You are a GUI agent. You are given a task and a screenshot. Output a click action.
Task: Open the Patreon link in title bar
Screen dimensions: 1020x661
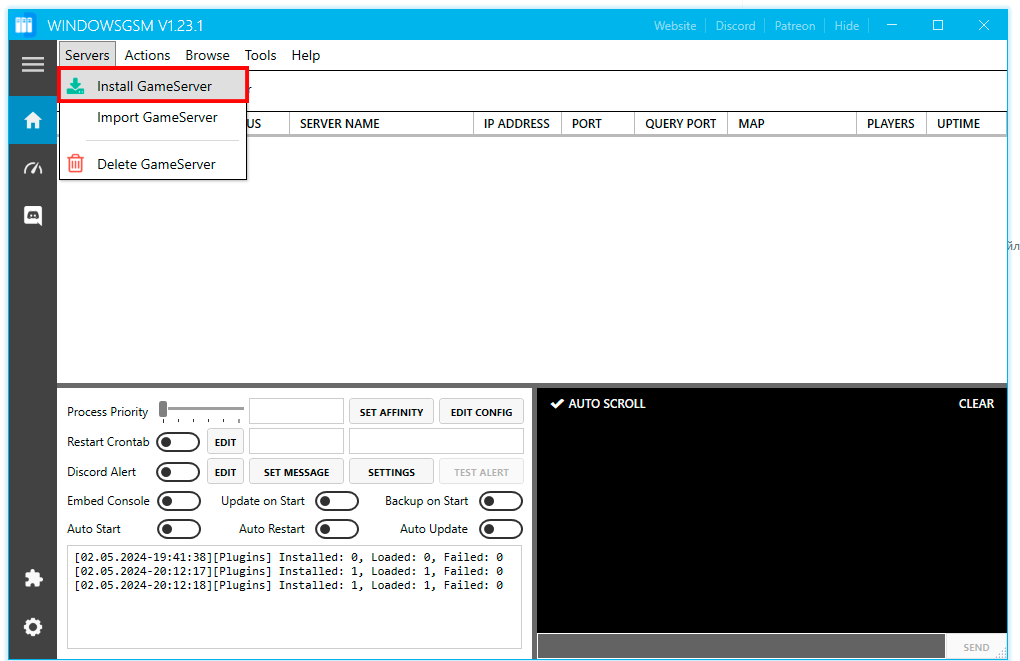pos(794,25)
